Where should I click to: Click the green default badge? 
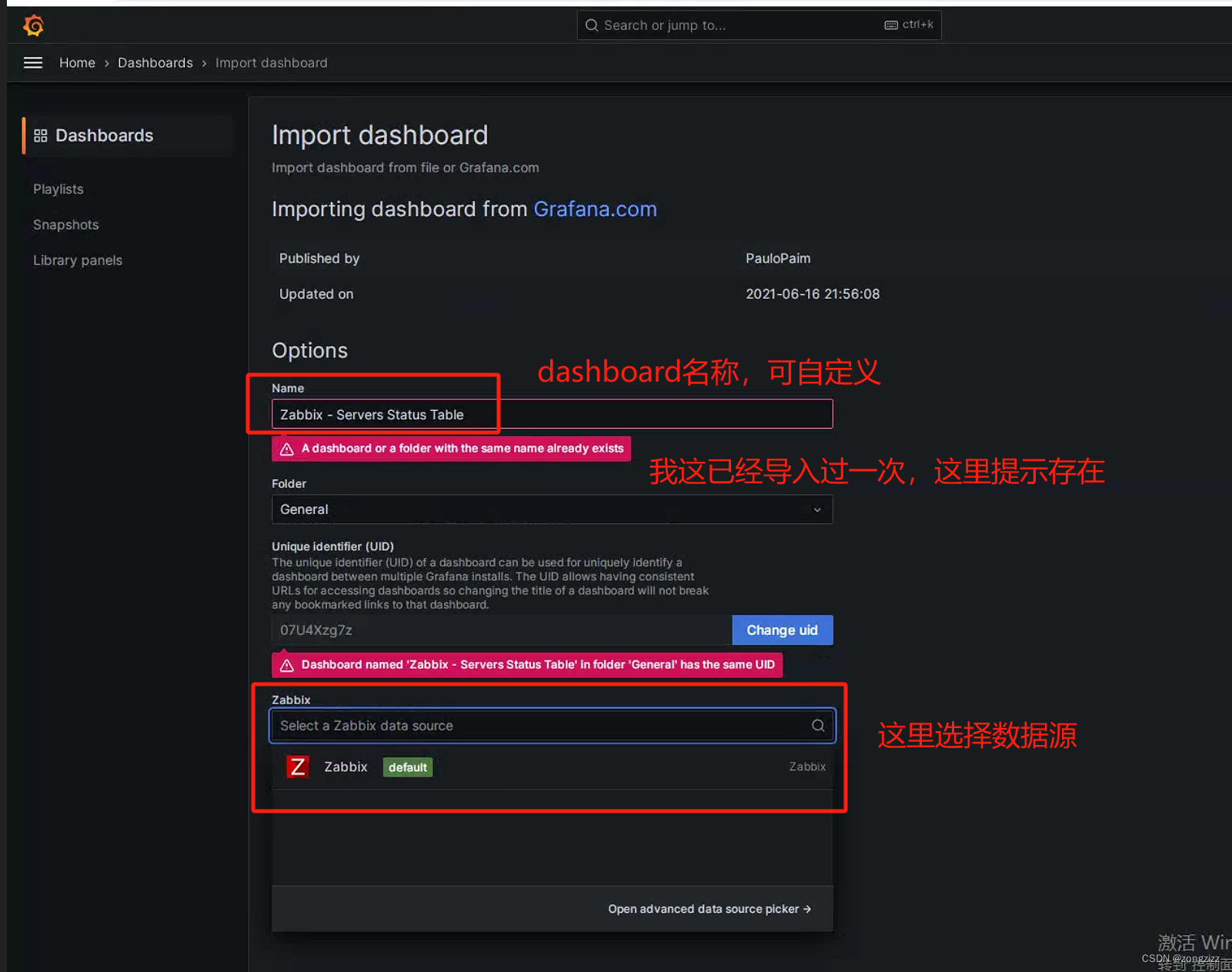[x=408, y=767]
